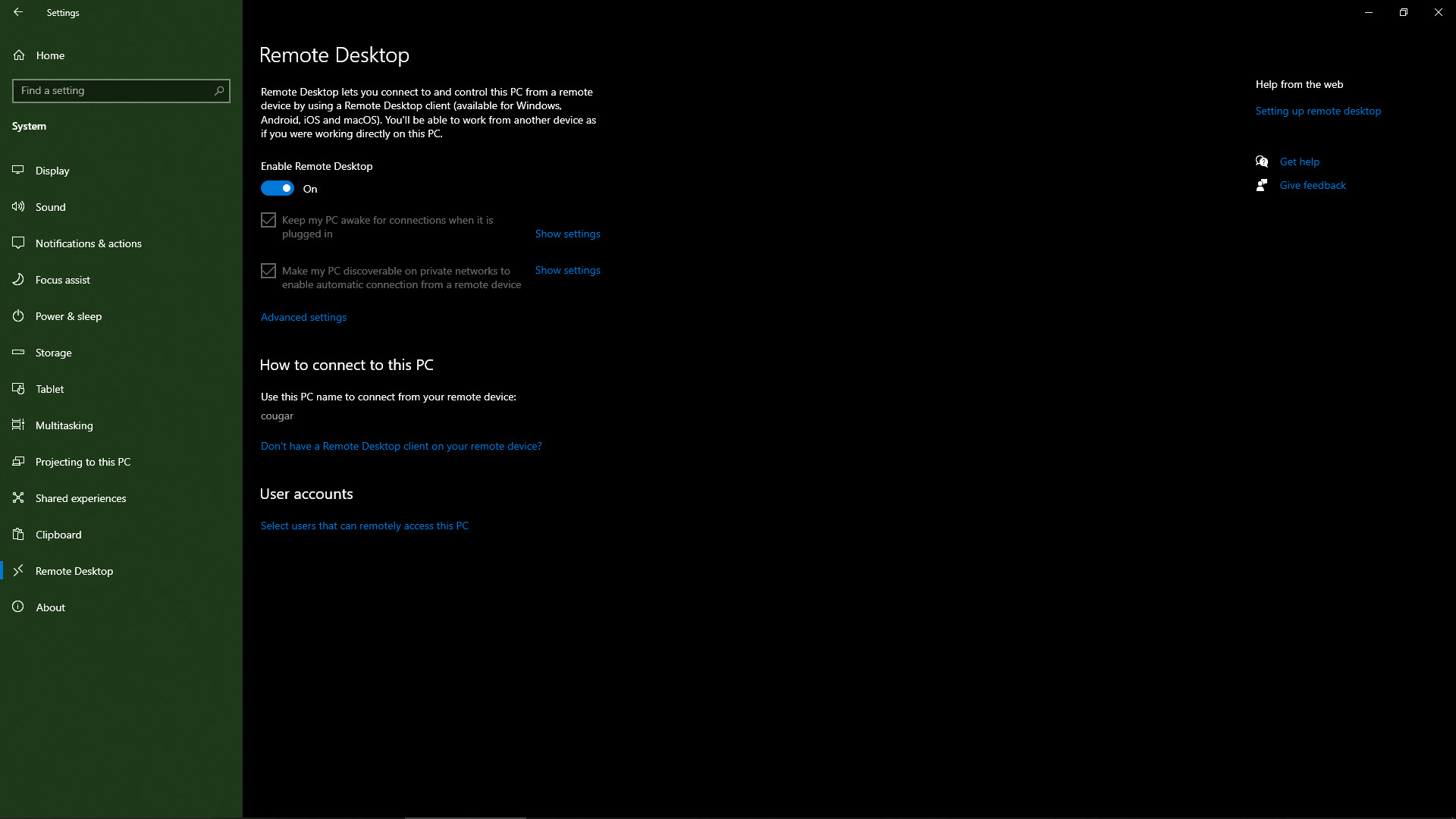
Task: Select users that can remotely access this PC
Action: coord(365,526)
